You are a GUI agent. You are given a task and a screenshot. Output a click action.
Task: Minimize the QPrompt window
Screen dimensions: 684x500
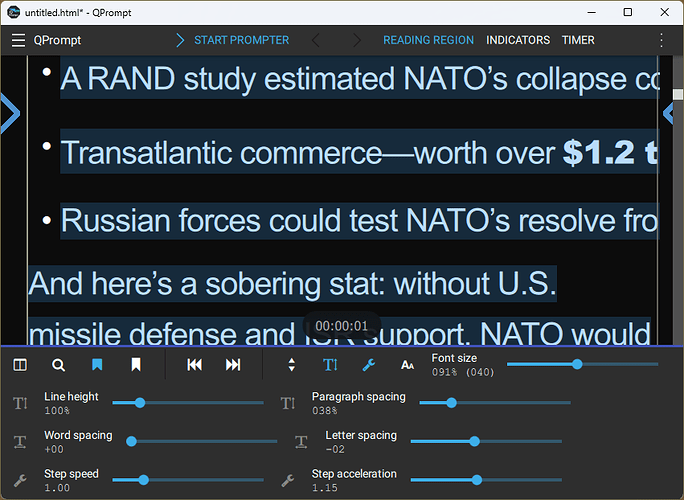pyautogui.click(x=592, y=12)
